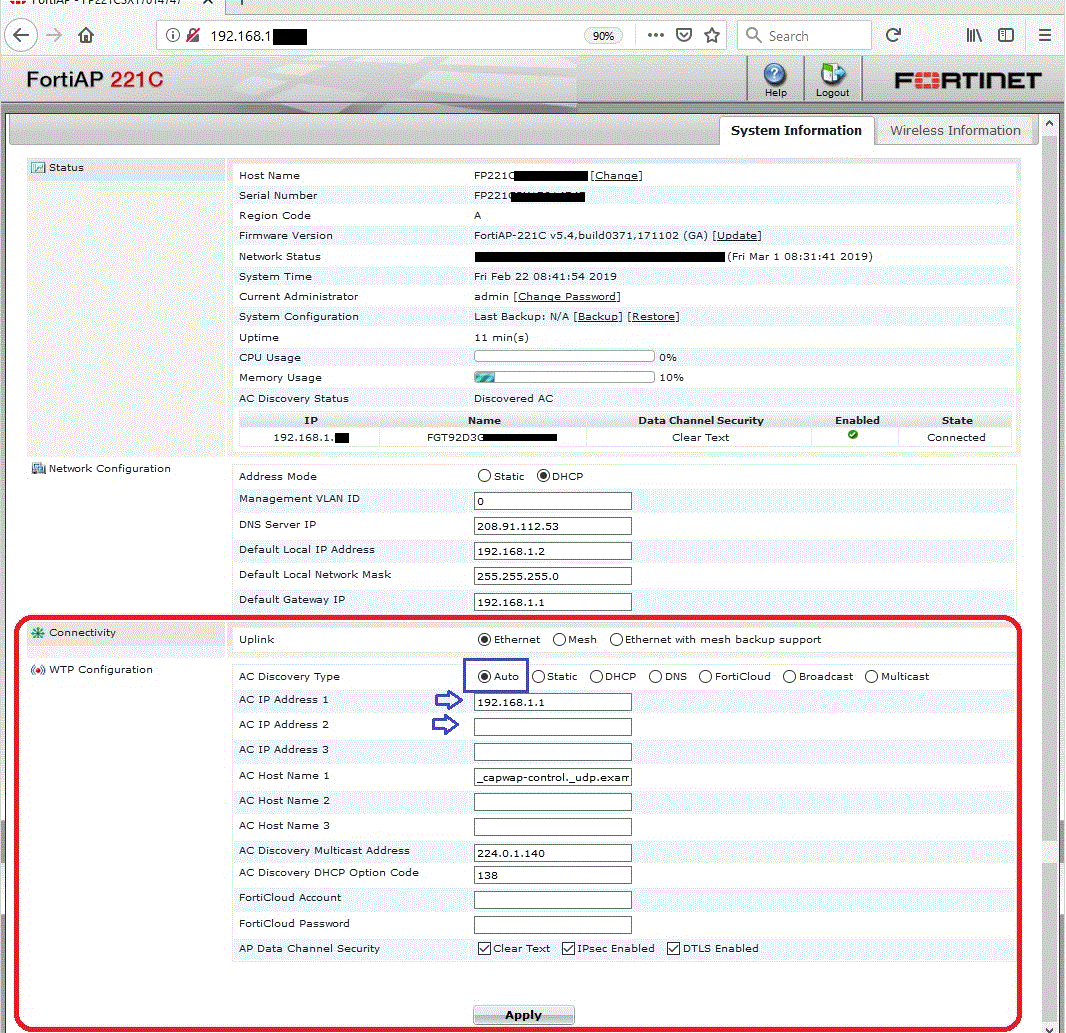Set AC Discovery Type to DHCP

pyautogui.click(x=596, y=677)
